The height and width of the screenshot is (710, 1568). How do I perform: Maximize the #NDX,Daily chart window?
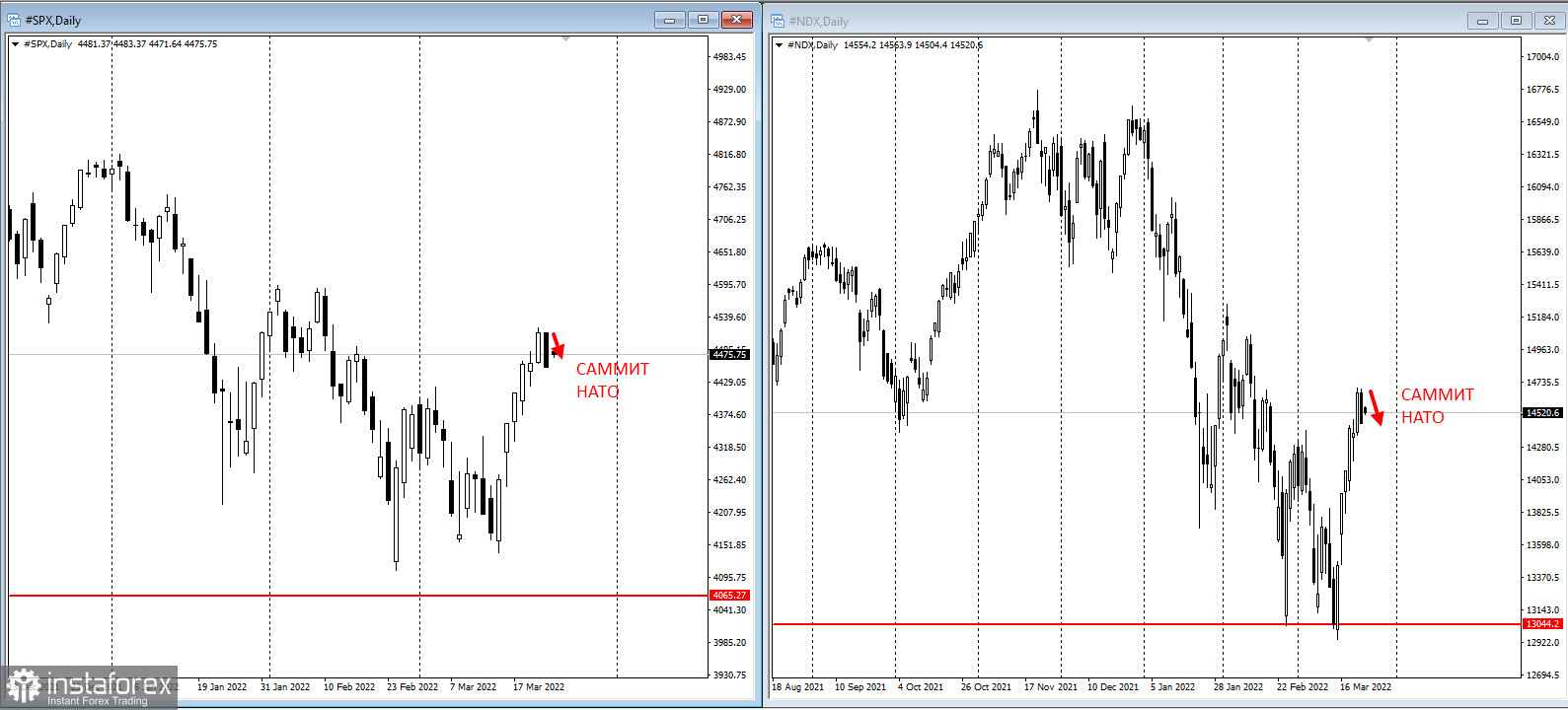1516,21
